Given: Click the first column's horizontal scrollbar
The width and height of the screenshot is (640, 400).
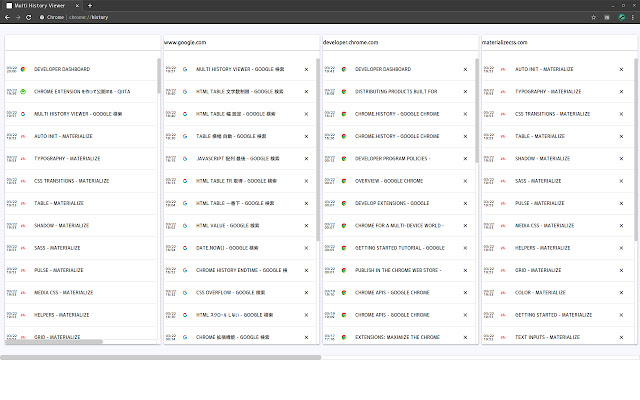Looking at the screenshot, I should click(54, 342).
